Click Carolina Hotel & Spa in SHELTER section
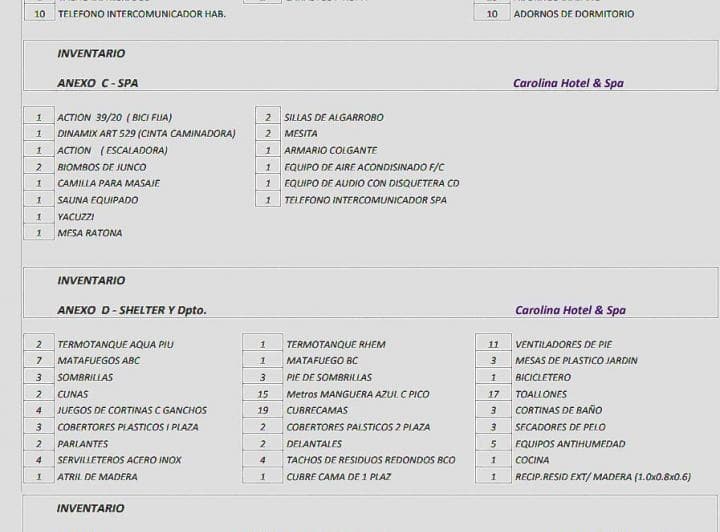The image size is (720, 532). (570, 310)
